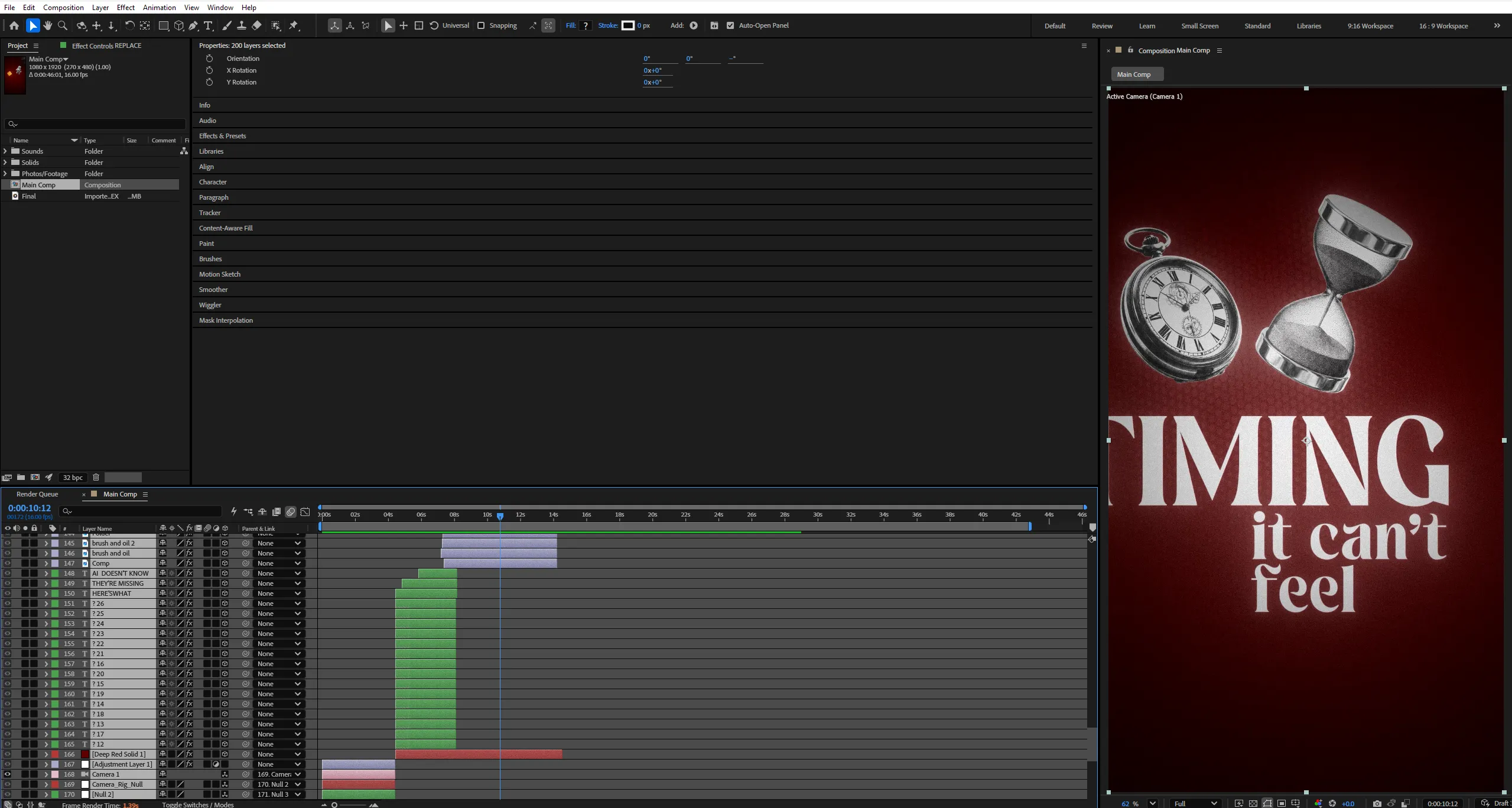This screenshot has width=1512, height=808.
Task: Delete selected item with trash icon
Action: pyautogui.click(x=96, y=477)
